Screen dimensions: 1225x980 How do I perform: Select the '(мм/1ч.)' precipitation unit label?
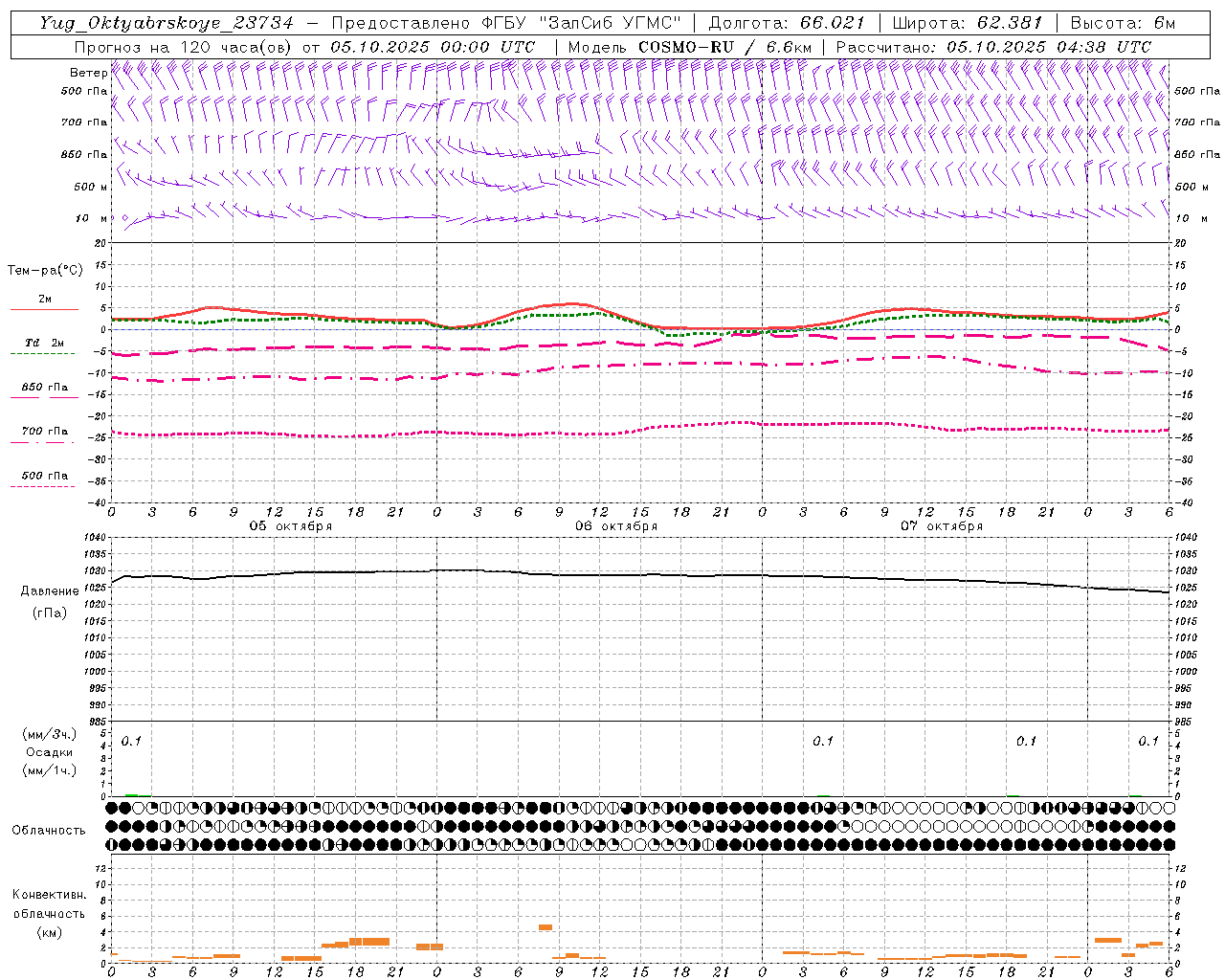(x=49, y=770)
